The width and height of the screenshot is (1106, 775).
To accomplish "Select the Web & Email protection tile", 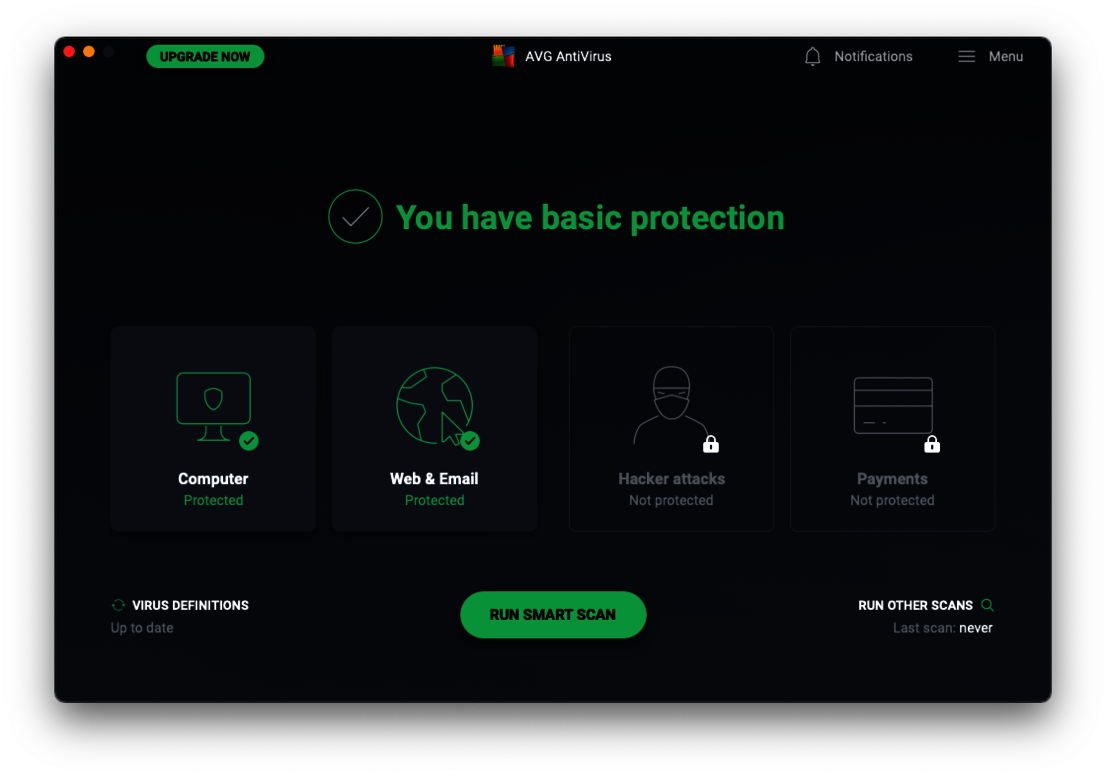I will (434, 428).
